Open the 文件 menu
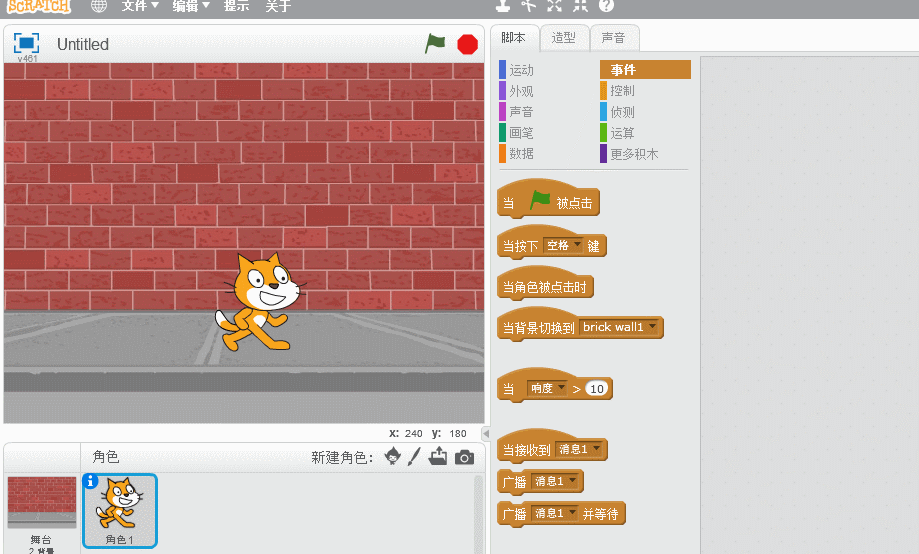The height and width of the screenshot is (554, 919). pos(140,6)
